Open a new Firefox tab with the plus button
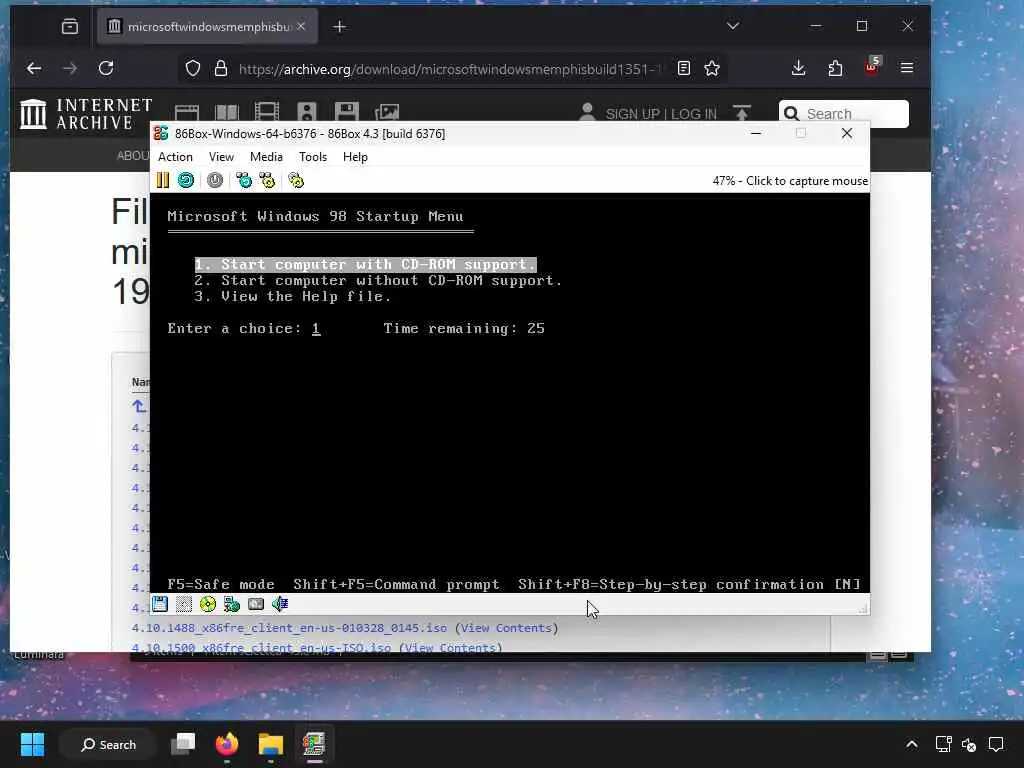Screen dimensions: 1024x768 [x=340, y=27]
